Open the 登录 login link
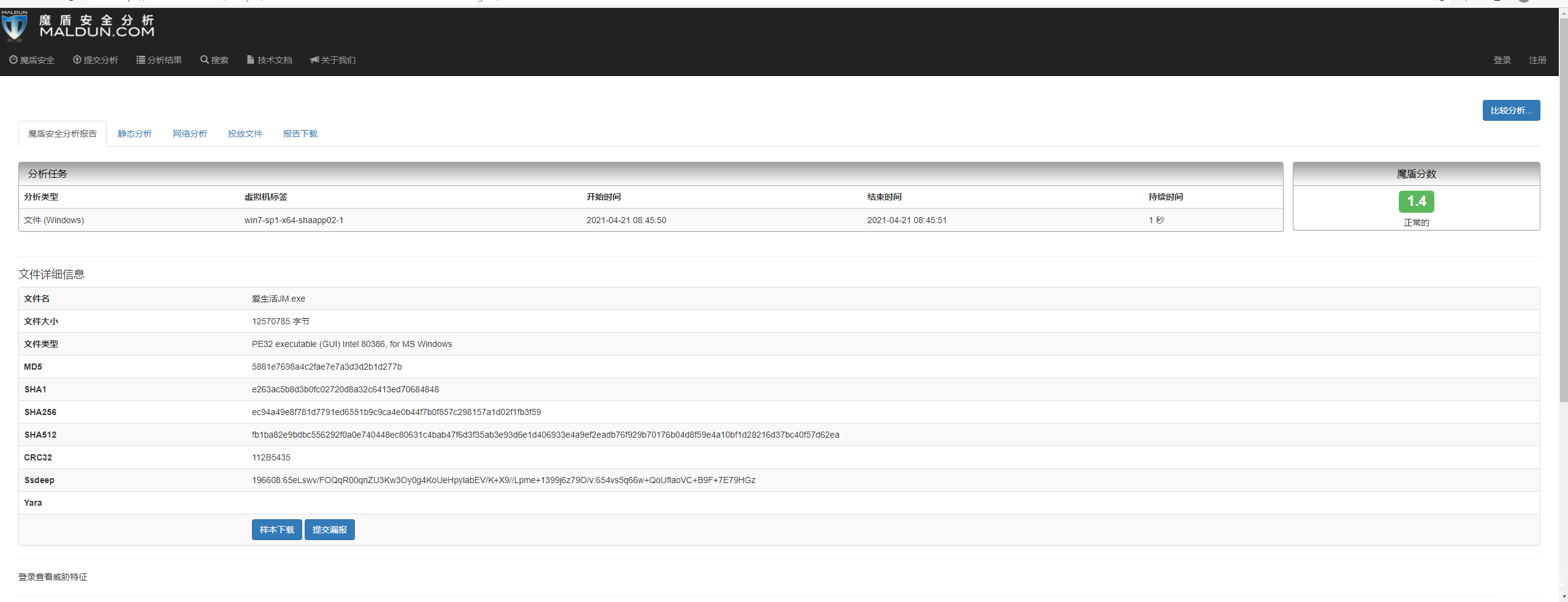The image size is (1568, 602). point(1501,60)
